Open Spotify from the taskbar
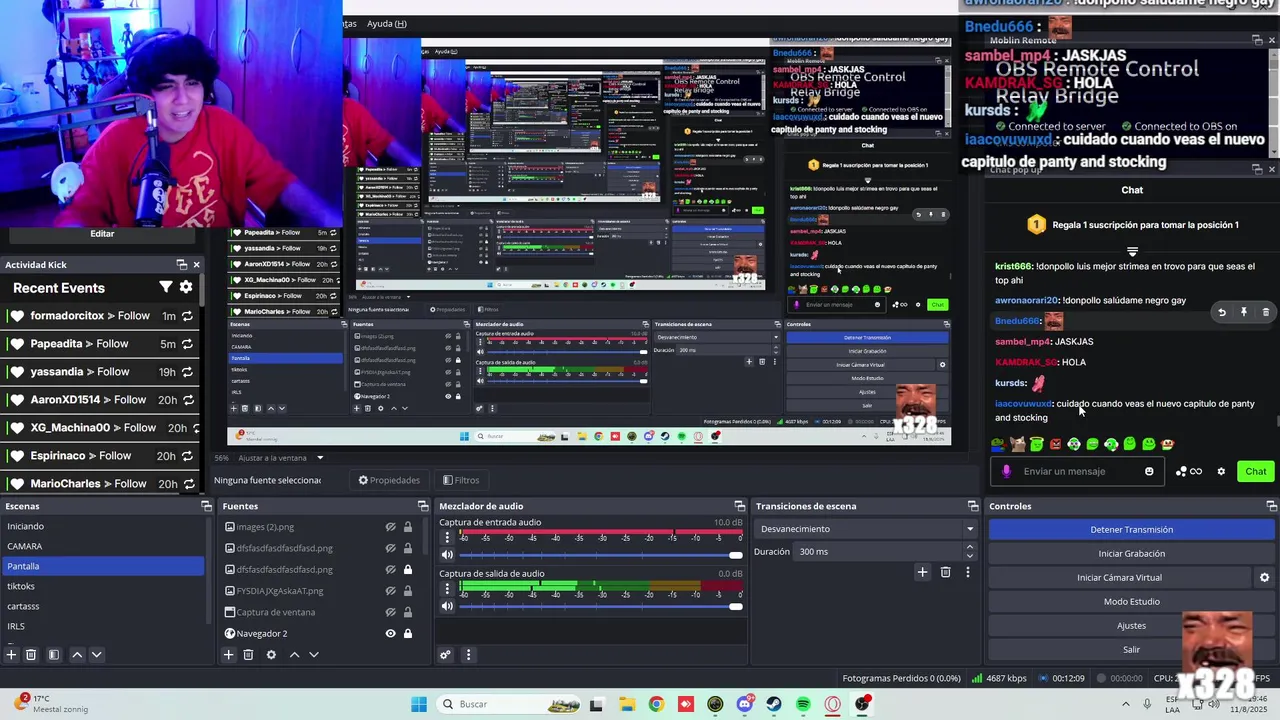This screenshot has width=1280, height=720. [803, 704]
